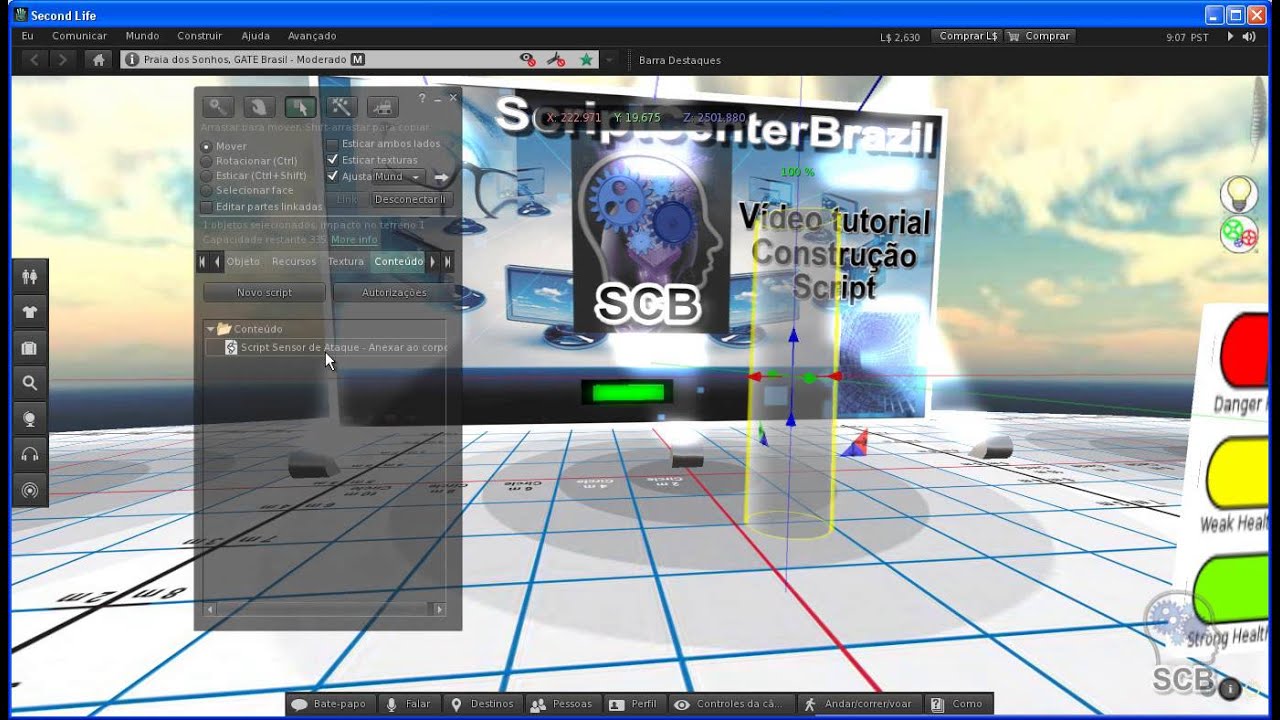Image resolution: width=1280 pixels, height=720 pixels.
Task: Open the inventory suitcase sidebar icon
Action: click(30, 348)
